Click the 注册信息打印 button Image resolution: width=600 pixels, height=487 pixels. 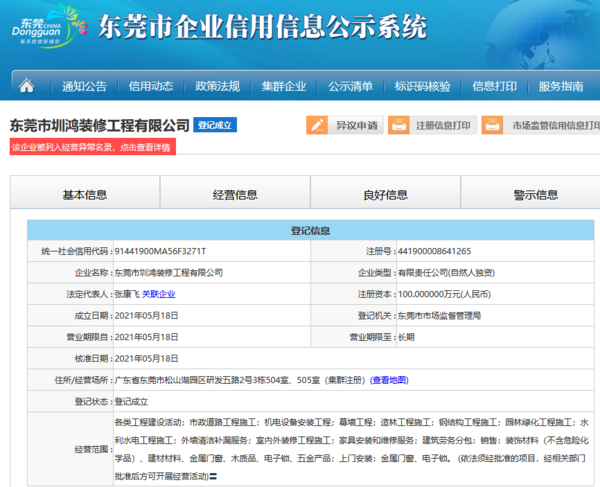[x=432, y=125]
